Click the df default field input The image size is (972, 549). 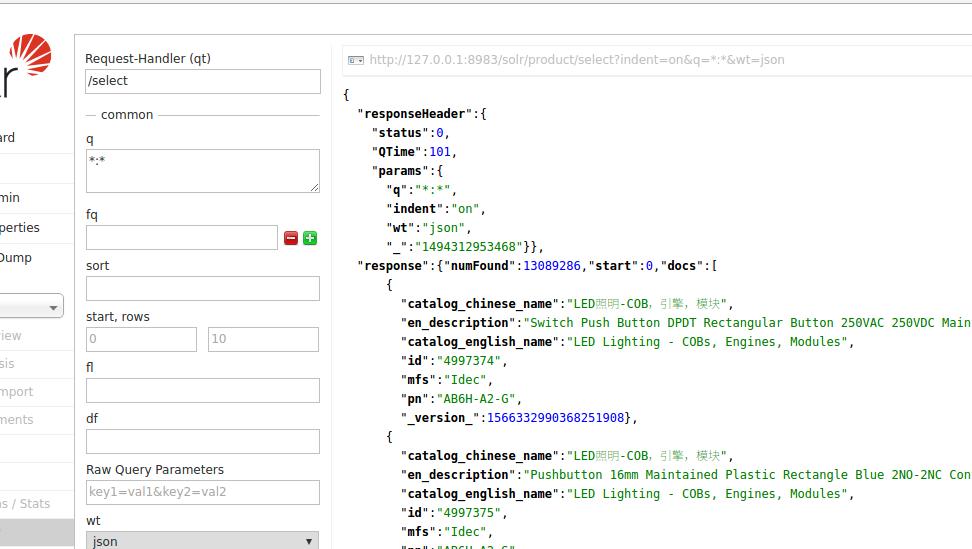(202, 442)
